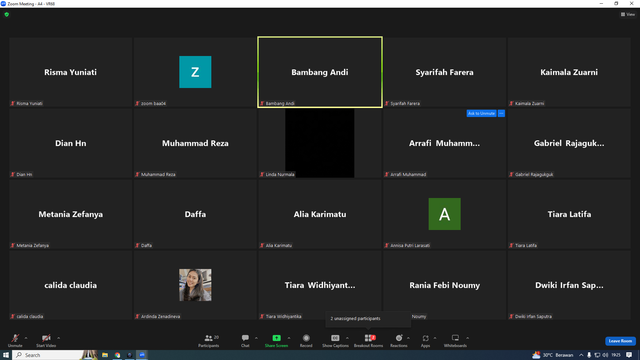Open more options on Arrafi Muhammad's tile
This screenshot has height=360, width=640.
pos(501,113)
